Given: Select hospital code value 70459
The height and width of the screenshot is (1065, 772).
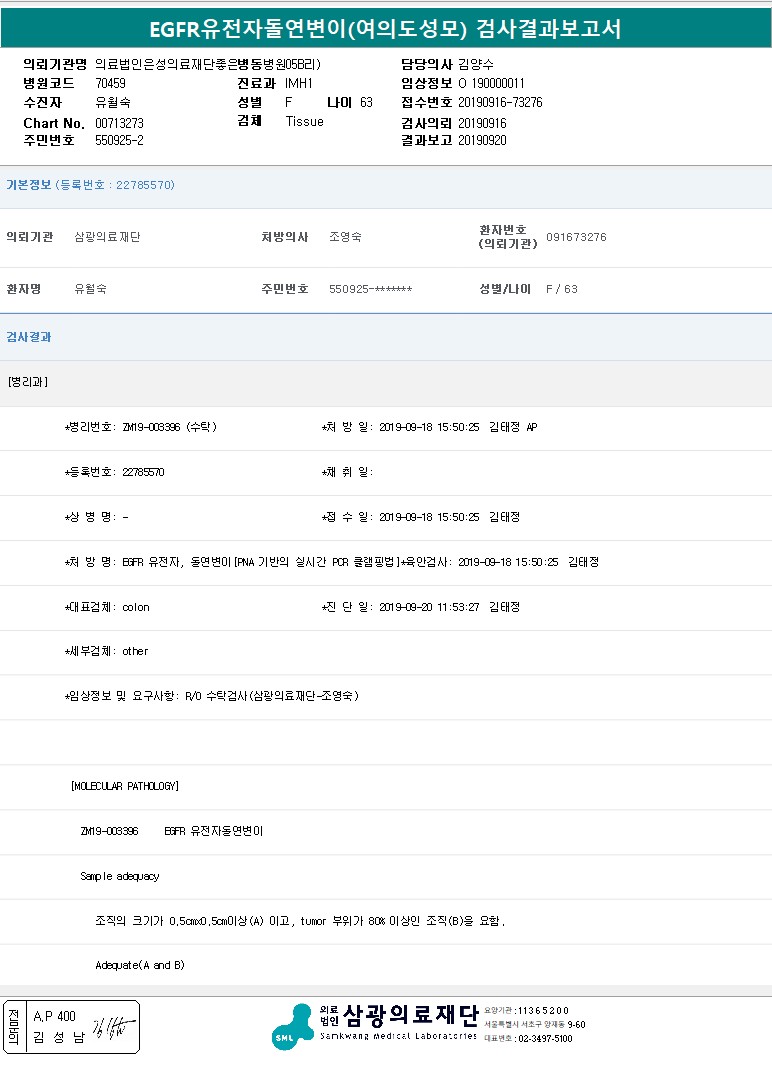Looking at the screenshot, I should [x=110, y=84].
